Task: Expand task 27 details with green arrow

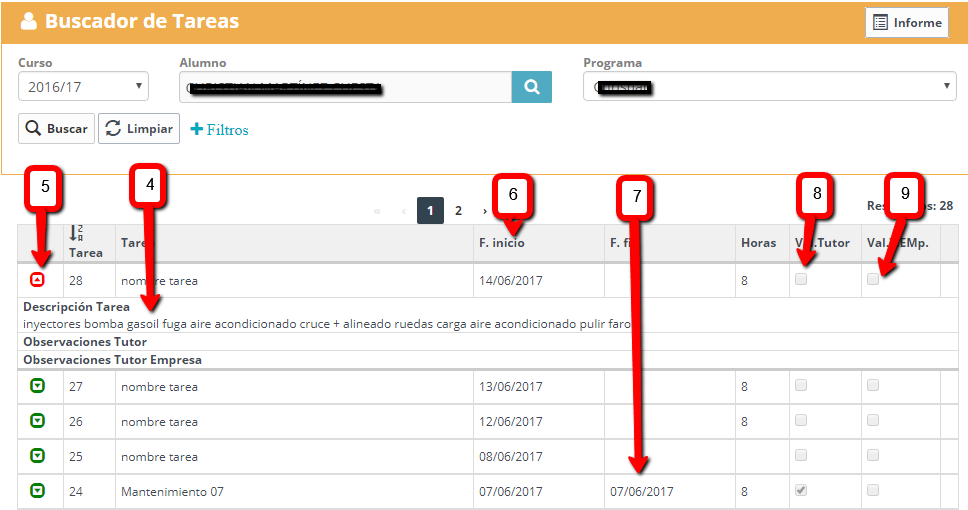Action: pos(37,386)
